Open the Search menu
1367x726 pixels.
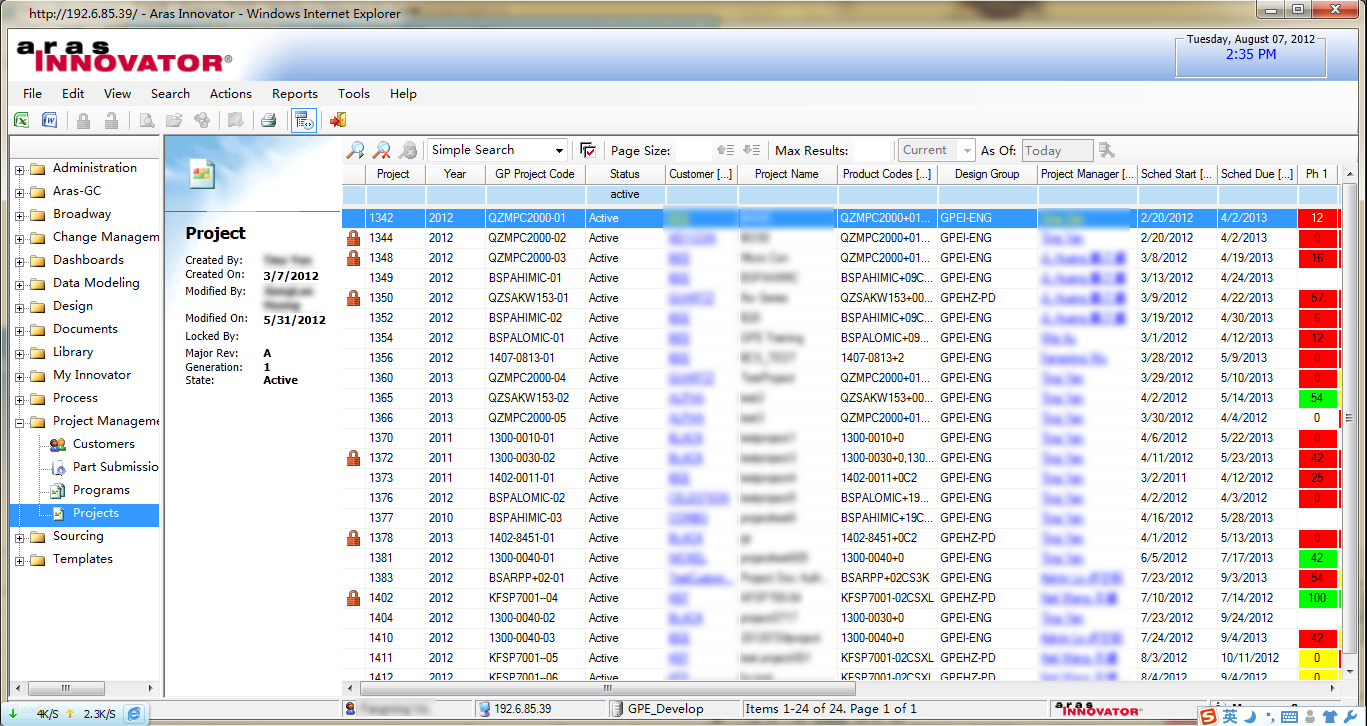pyautogui.click(x=170, y=93)
